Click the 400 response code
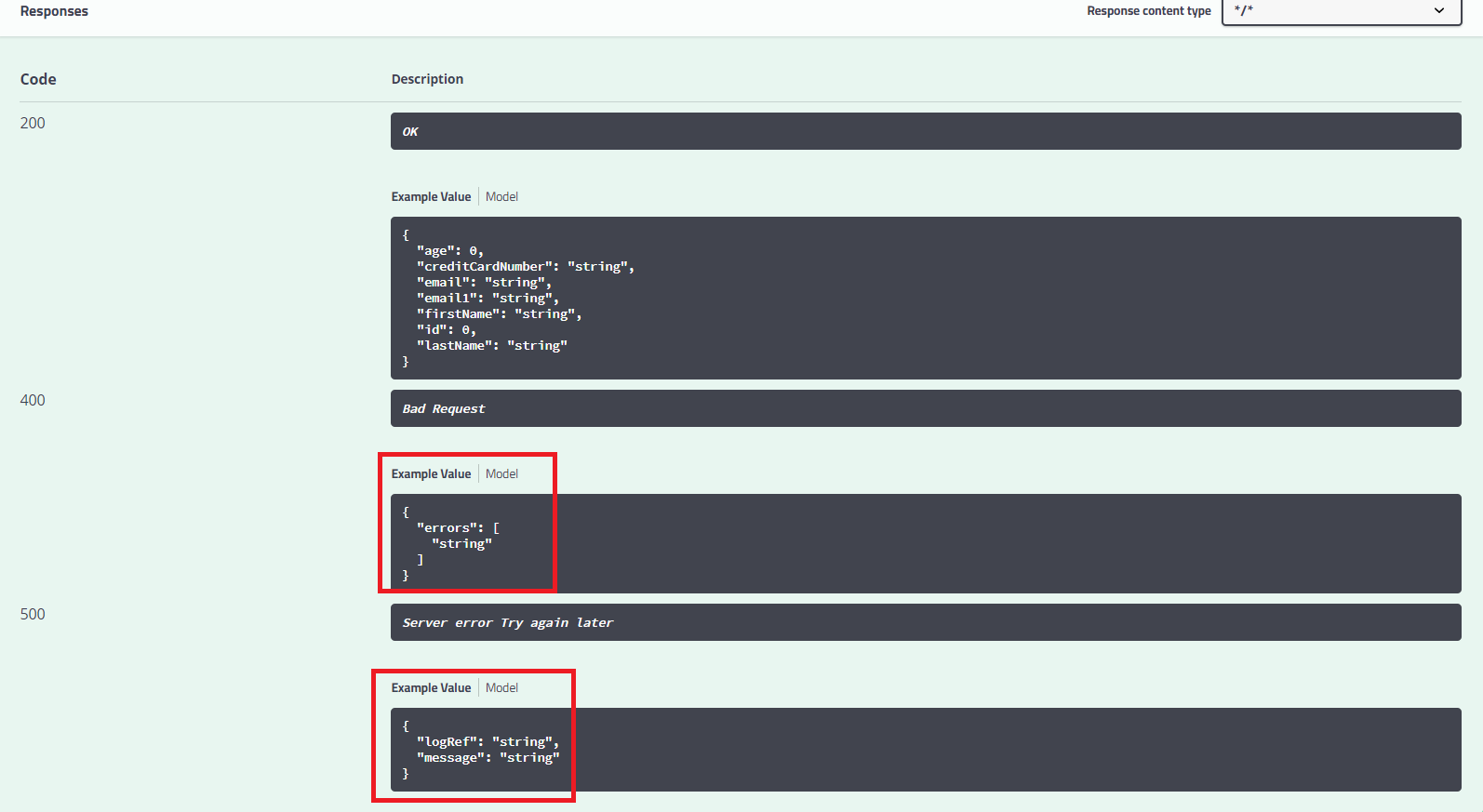Viewport: 1483px width, 812px height. (x=33, y=400)
